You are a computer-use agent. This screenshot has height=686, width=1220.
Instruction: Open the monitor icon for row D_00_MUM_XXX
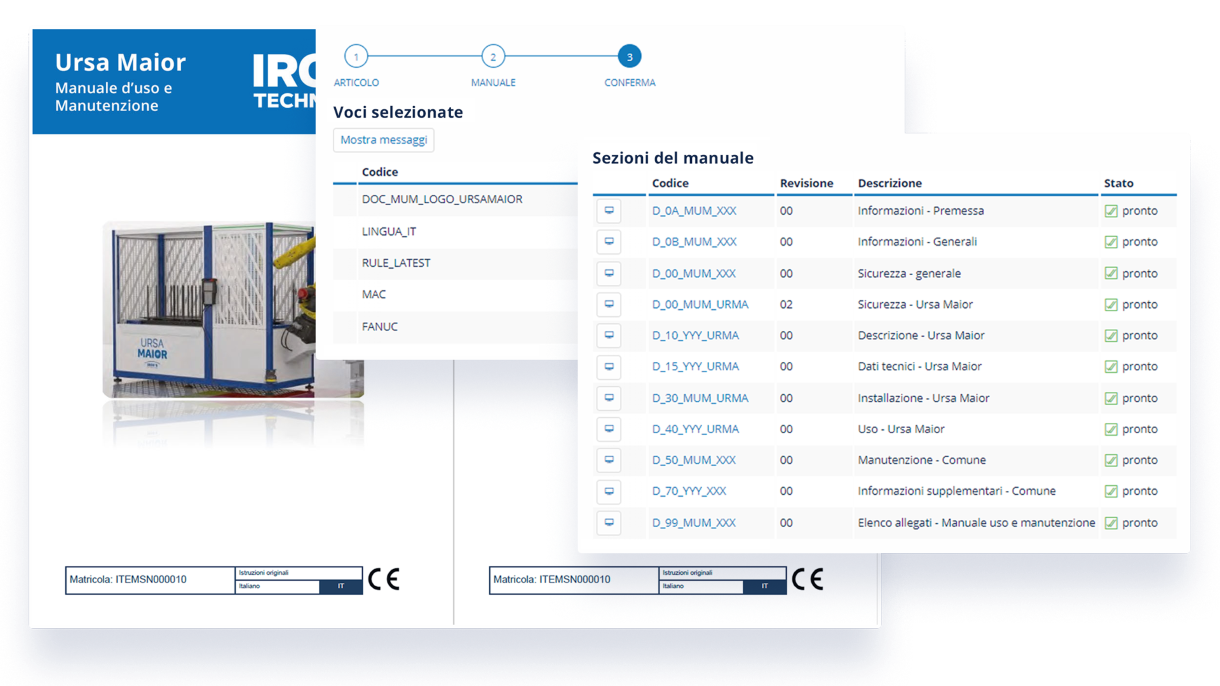tap(609, 273)
